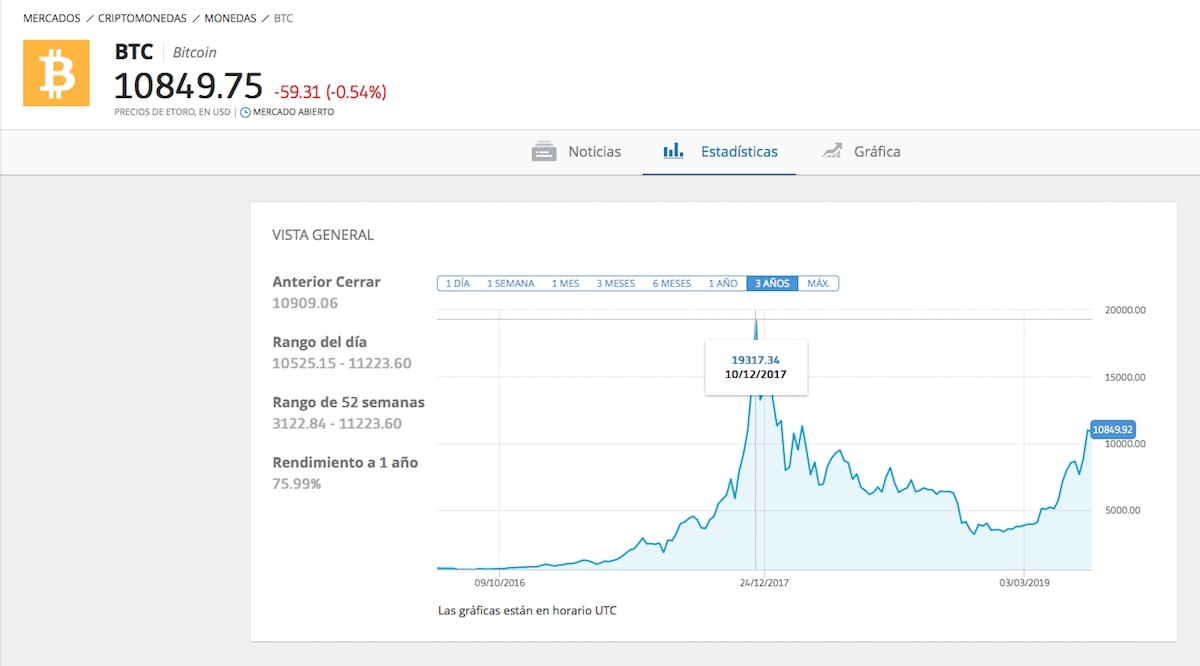Viewport: 1200px width, 666px height.
Task: Show the 6 MESES price history
Action: click(672, 283)
